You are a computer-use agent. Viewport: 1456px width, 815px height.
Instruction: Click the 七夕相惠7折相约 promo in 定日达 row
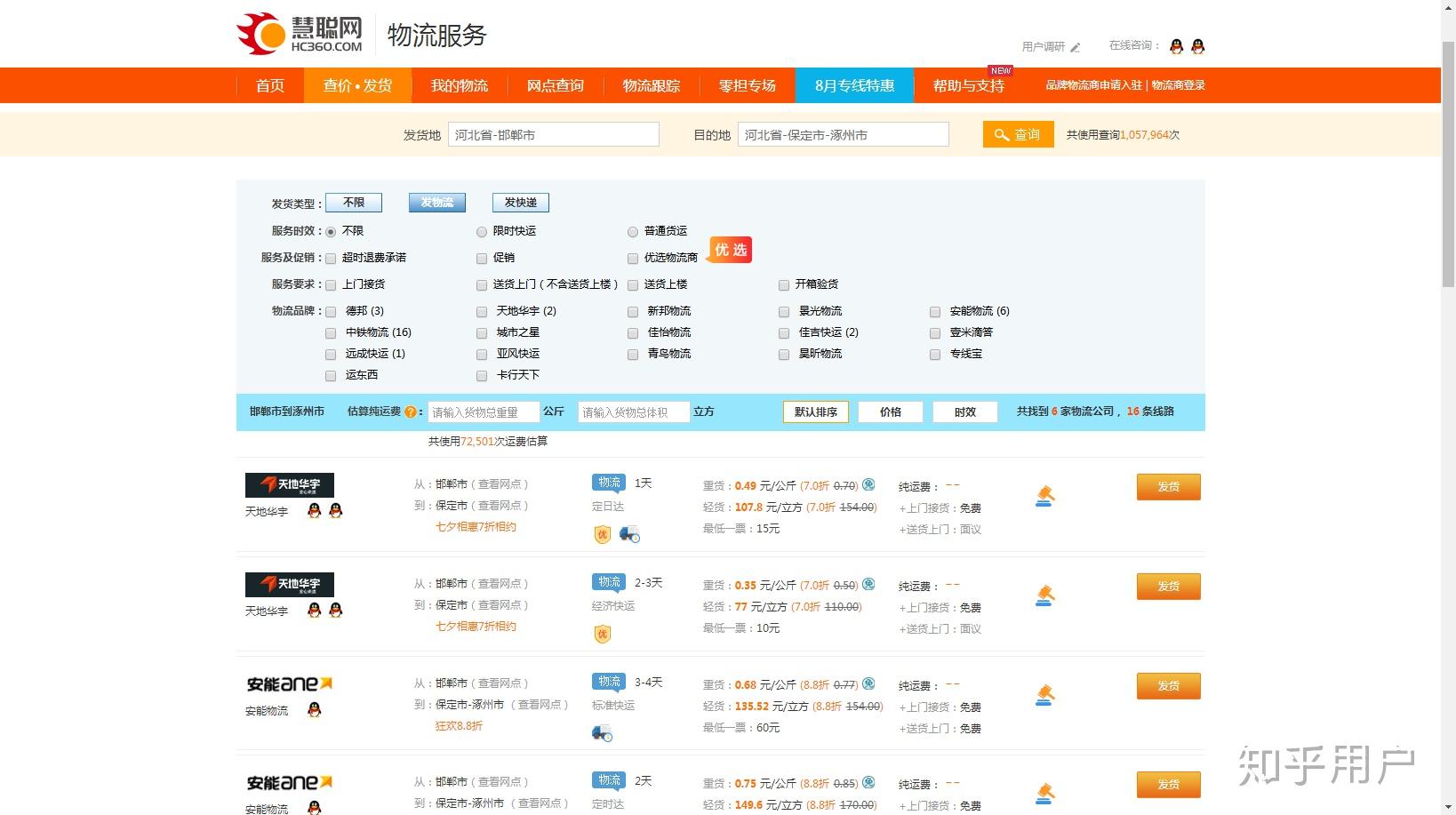[476, 527]
